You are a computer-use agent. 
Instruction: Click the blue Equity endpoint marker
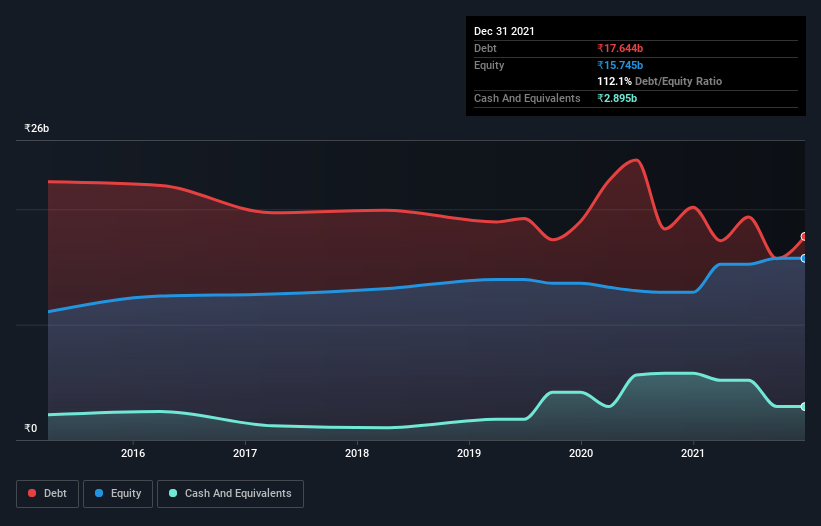(804, 259)
